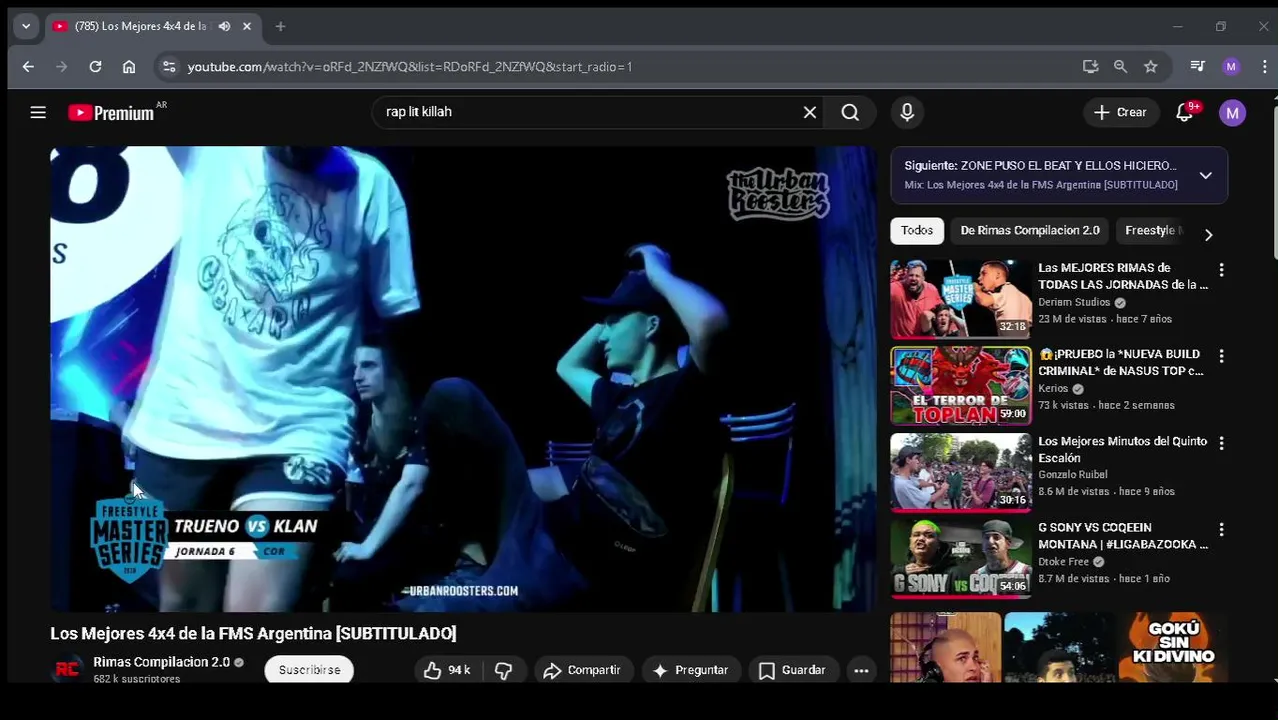The width and height of the screenshot is (1278, 720).
Task: Open G SONY VS COQEEIN MONTANA title
Action: click(1122, 536)
